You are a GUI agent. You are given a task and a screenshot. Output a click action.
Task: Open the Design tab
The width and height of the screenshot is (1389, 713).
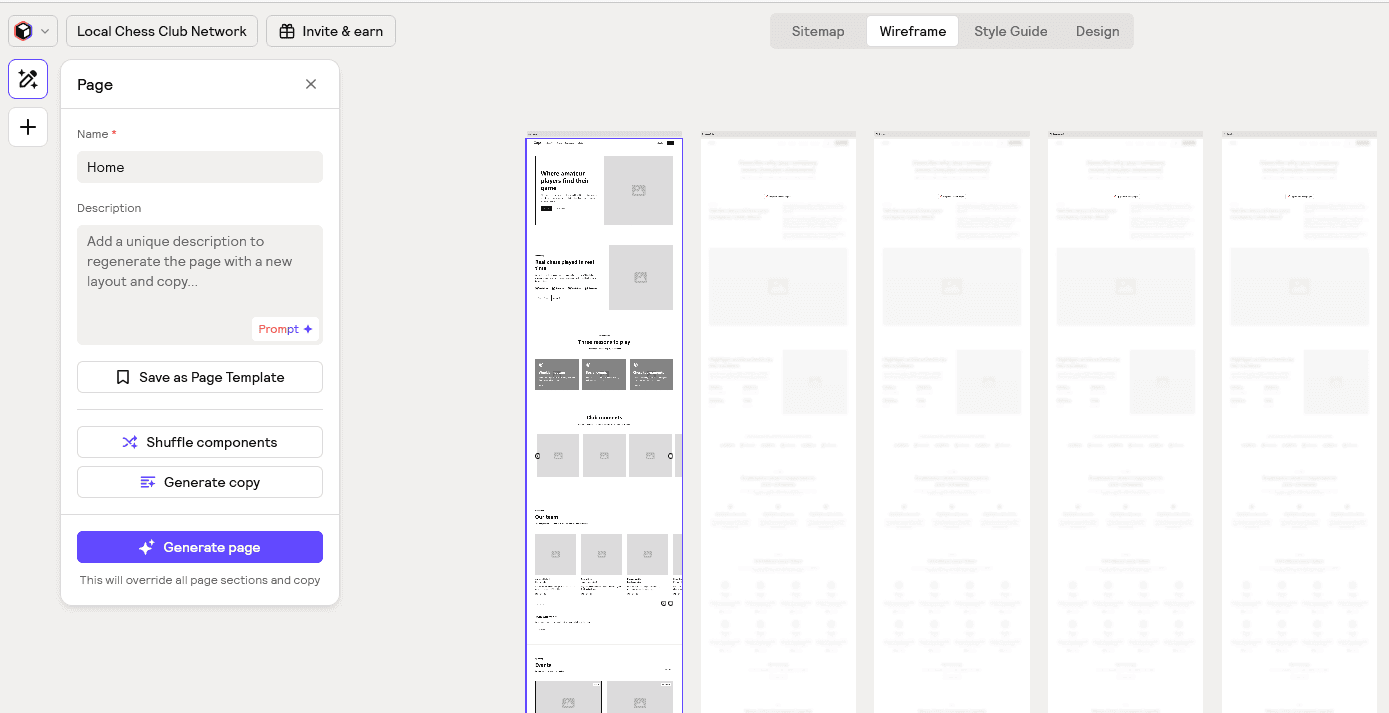(x=1097, y=31)
